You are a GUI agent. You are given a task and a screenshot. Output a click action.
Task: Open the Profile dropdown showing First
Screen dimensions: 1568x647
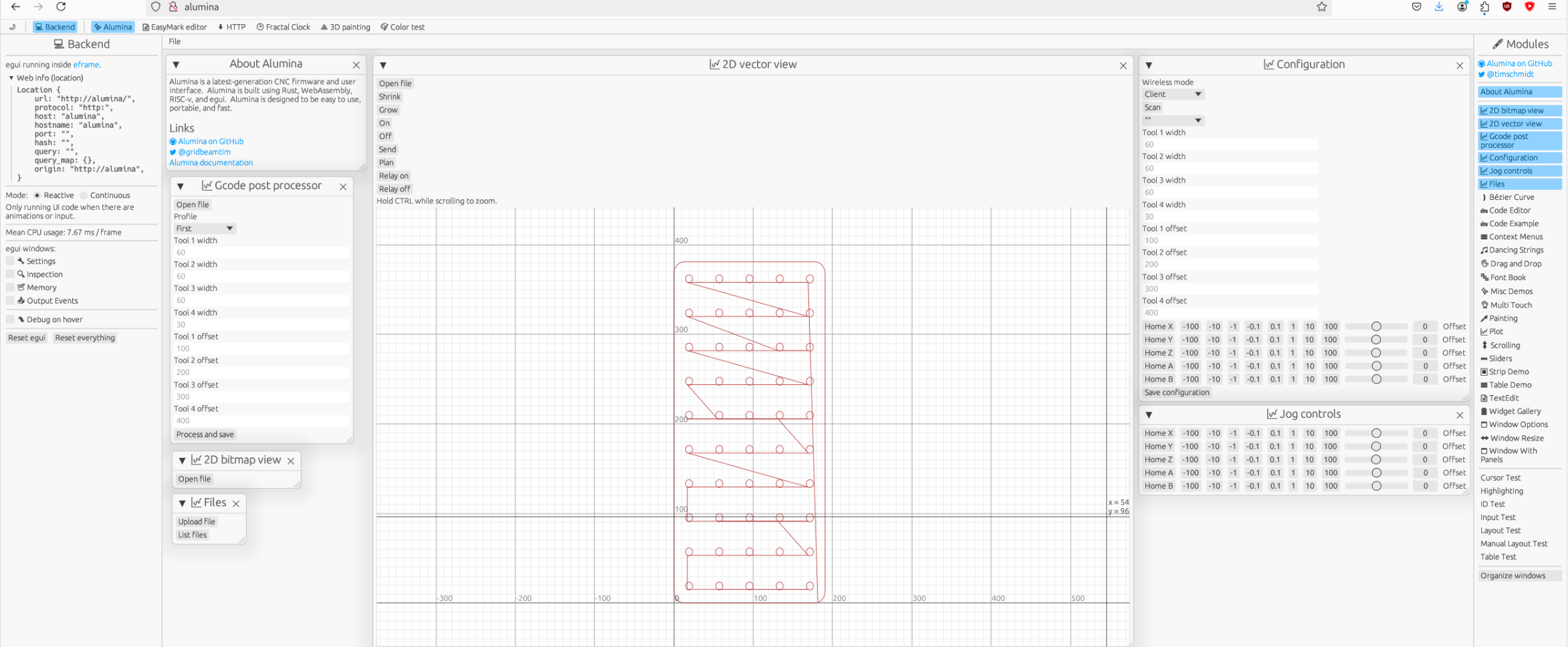(204, 229)
